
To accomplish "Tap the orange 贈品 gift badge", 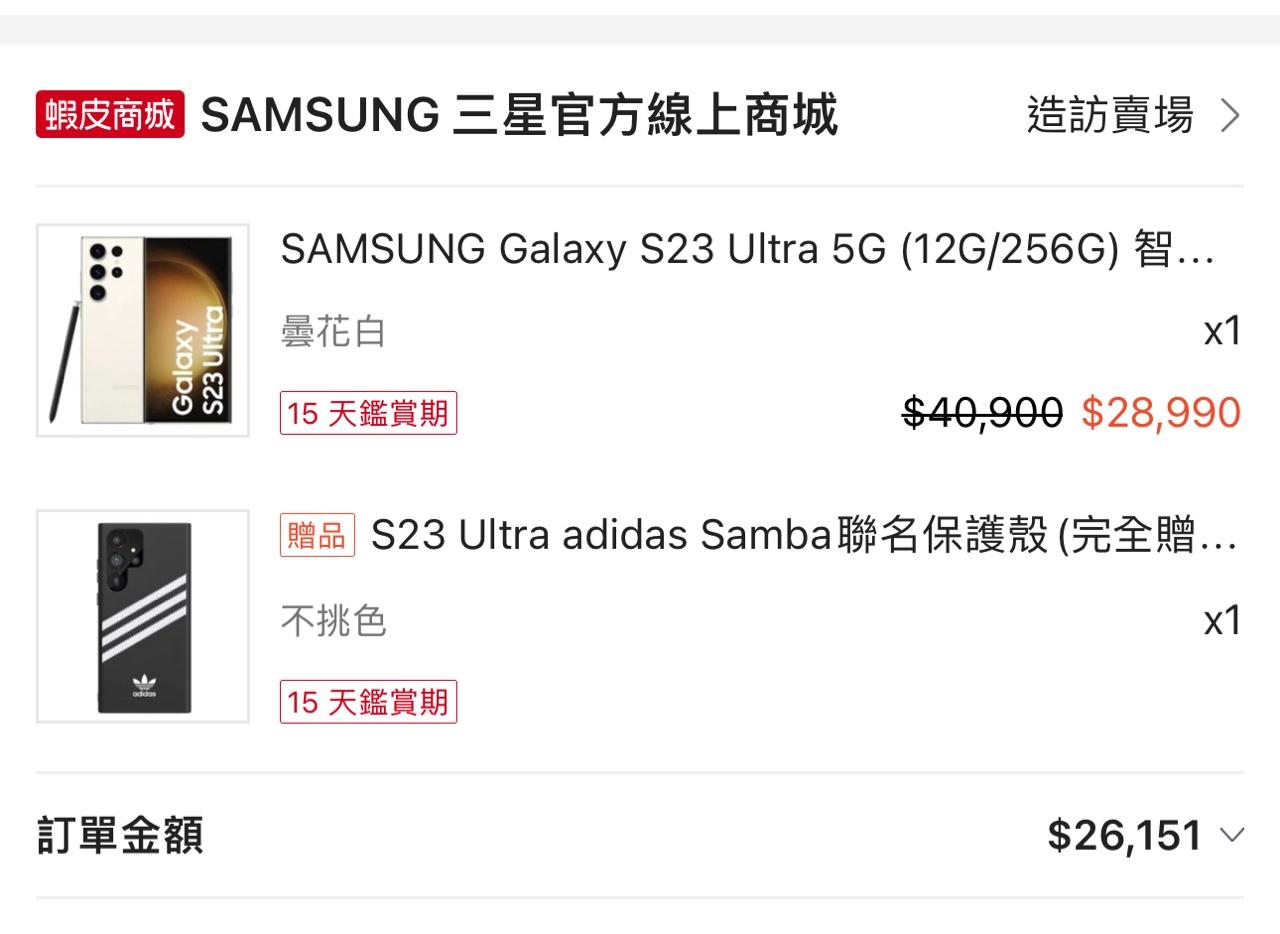I will click(x=317, y=536).
